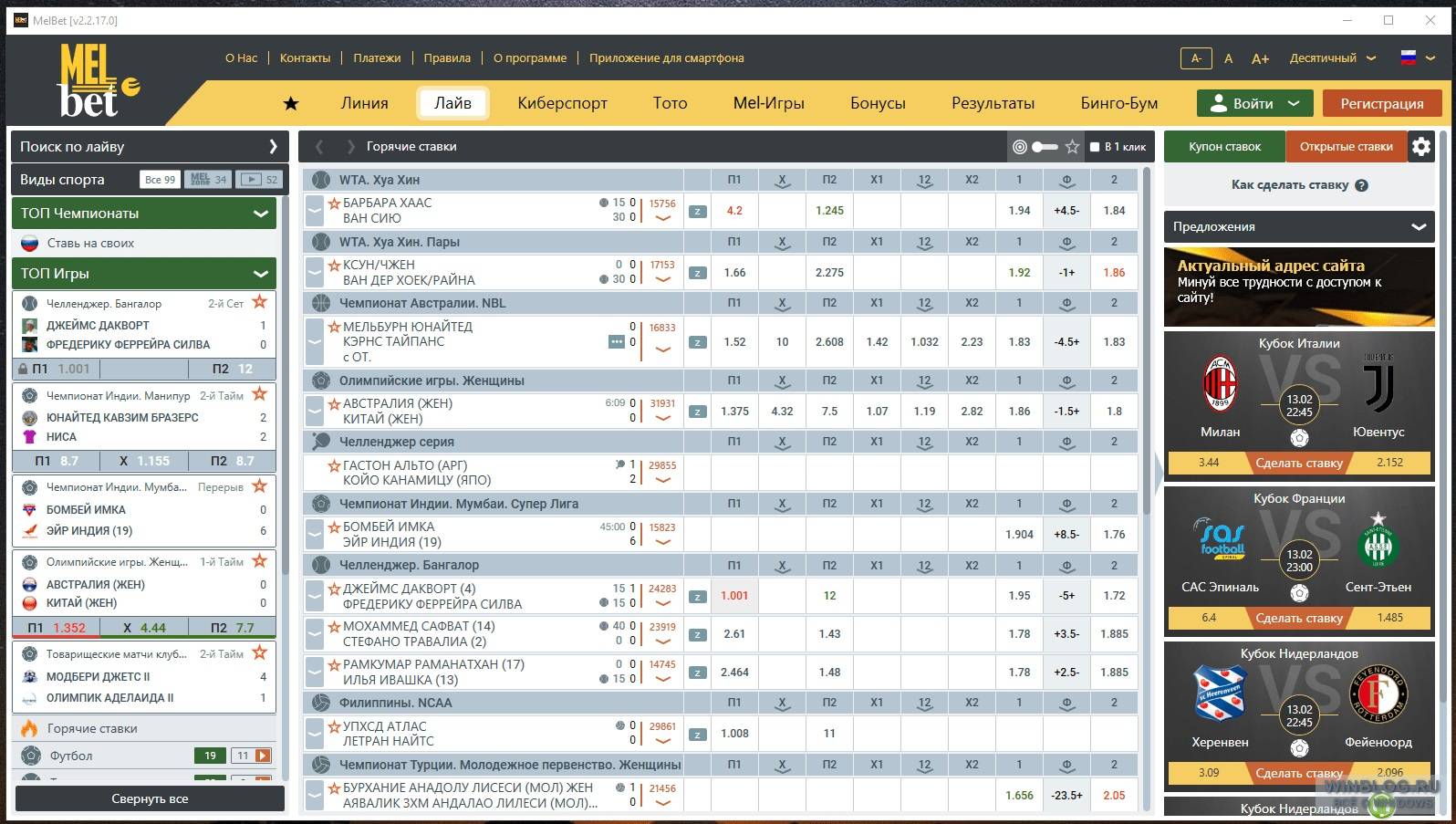The height and width of the screenshot is (824, 1456).
Task: Open the Десятичный odds format dropdown
Action: (1332, 57)
